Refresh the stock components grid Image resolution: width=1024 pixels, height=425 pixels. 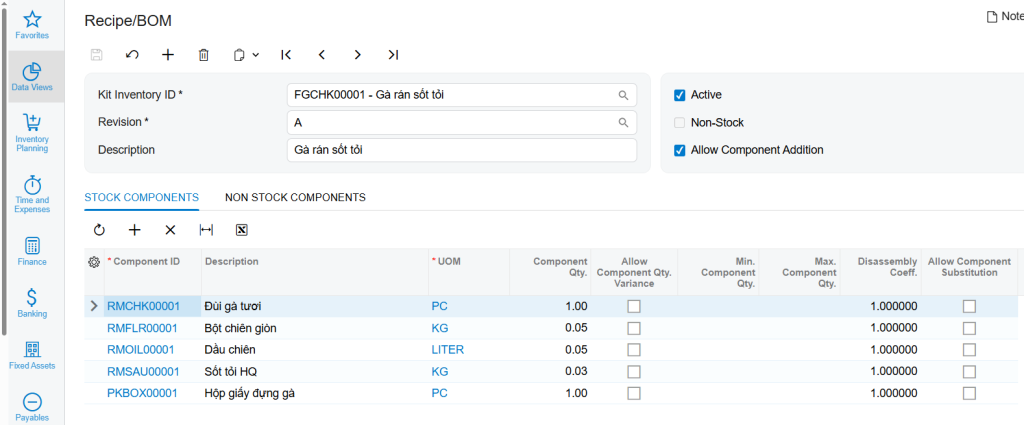(99, 230)
